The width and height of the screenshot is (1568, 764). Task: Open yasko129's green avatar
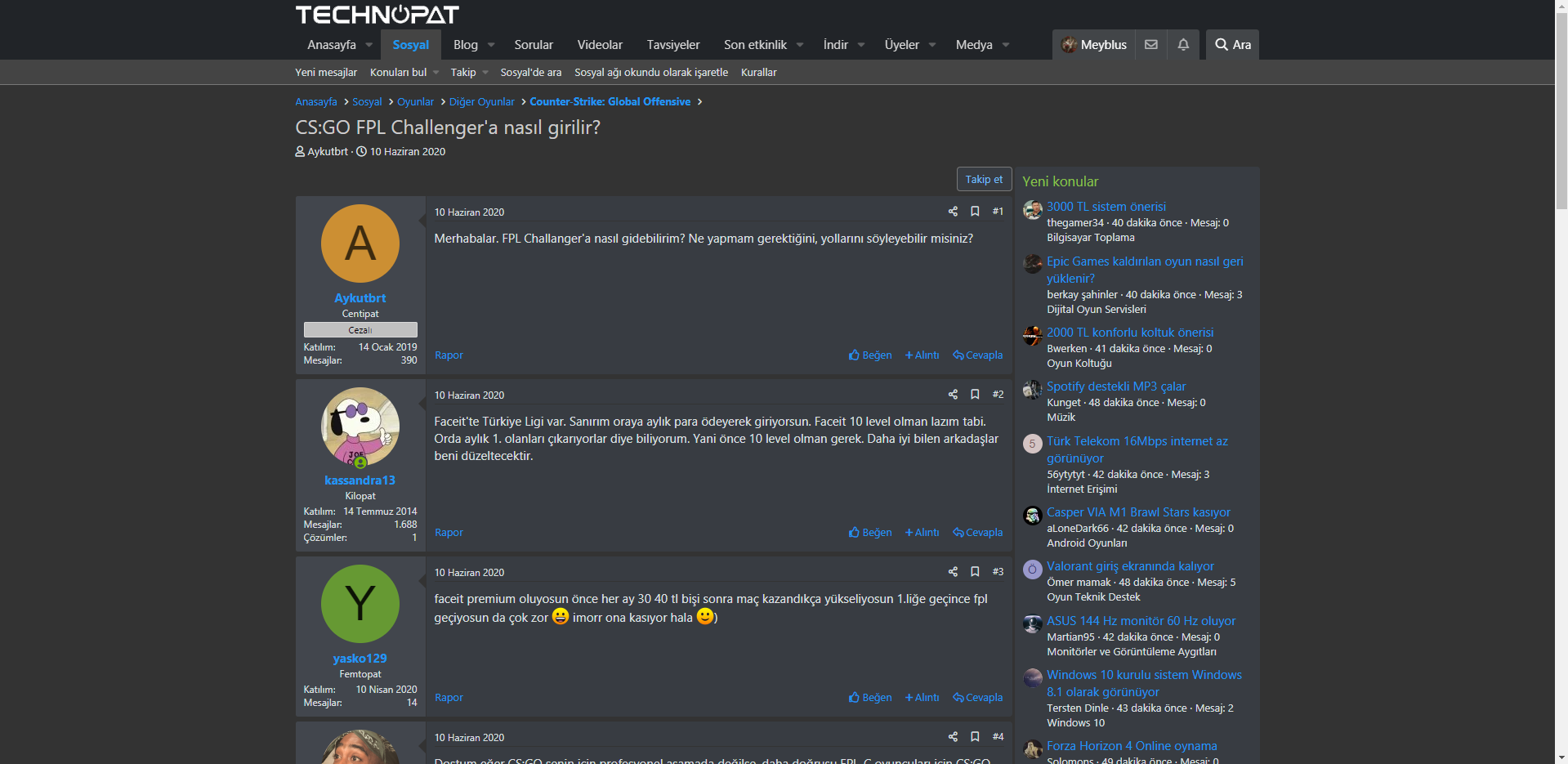pyautogui.click(x=360, y=604)
